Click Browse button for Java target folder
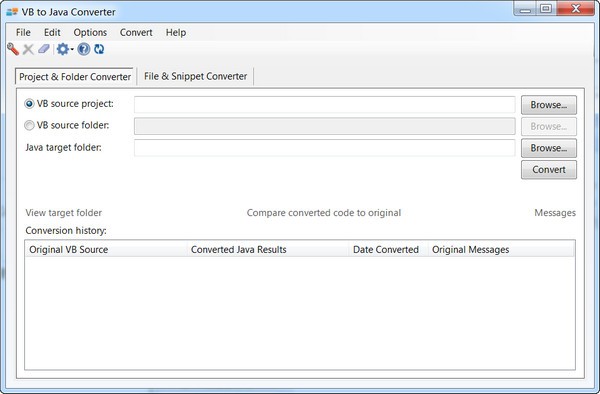 pos(549,148)
